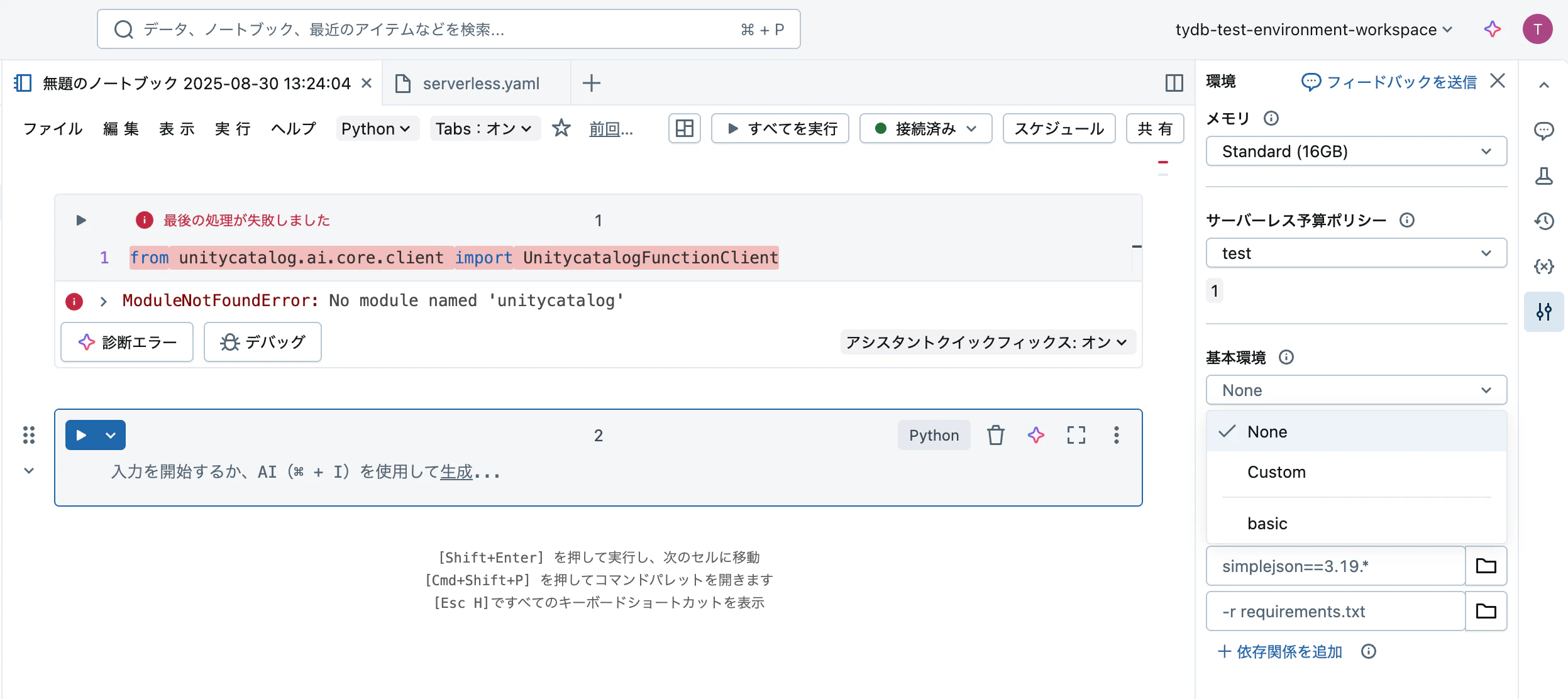Viewport: 1568px width, 699px height.
Task: Click the デバッグ button
Action: point(262,342)
